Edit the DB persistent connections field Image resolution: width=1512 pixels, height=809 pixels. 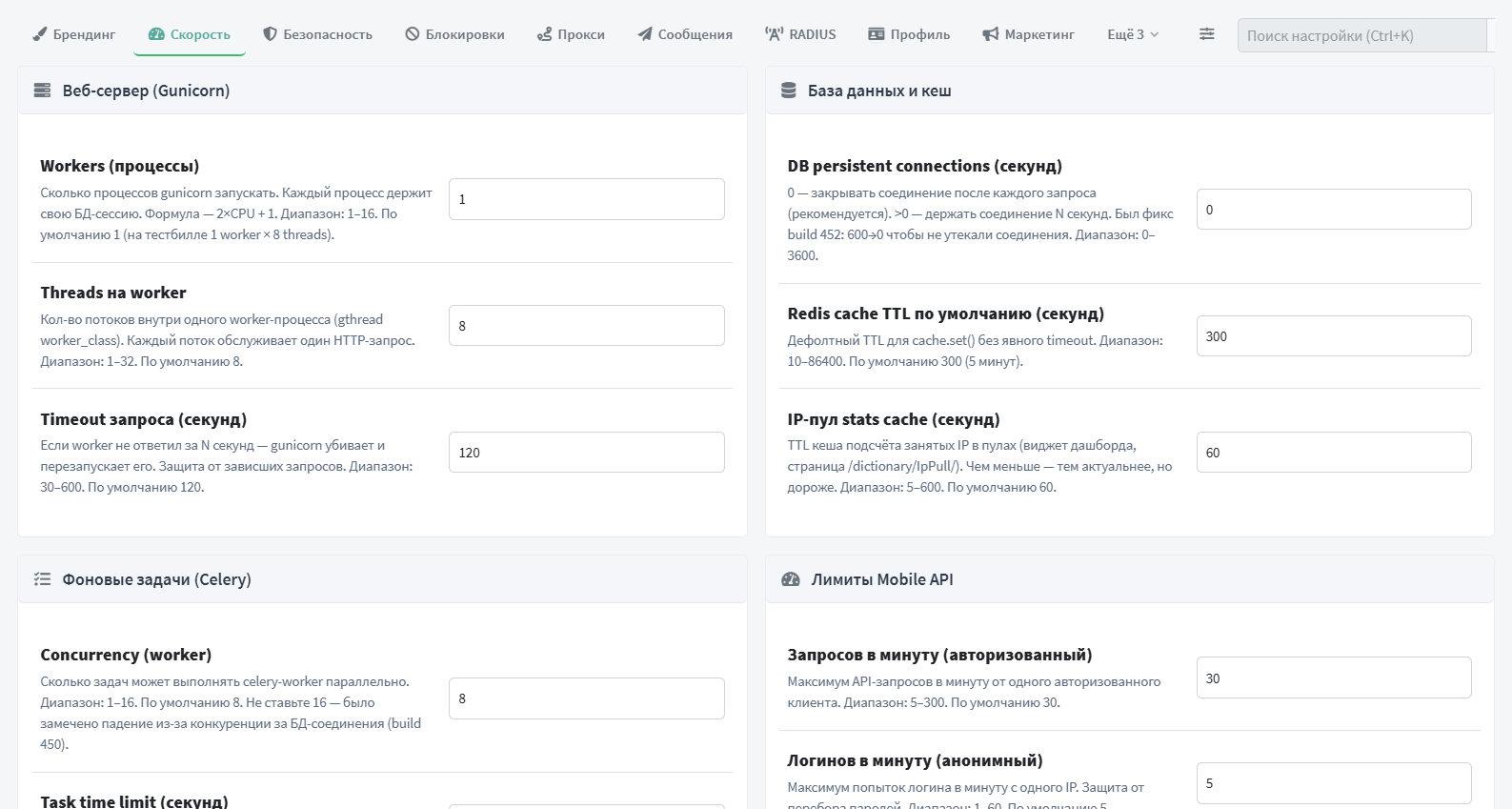pos(1334,210)
